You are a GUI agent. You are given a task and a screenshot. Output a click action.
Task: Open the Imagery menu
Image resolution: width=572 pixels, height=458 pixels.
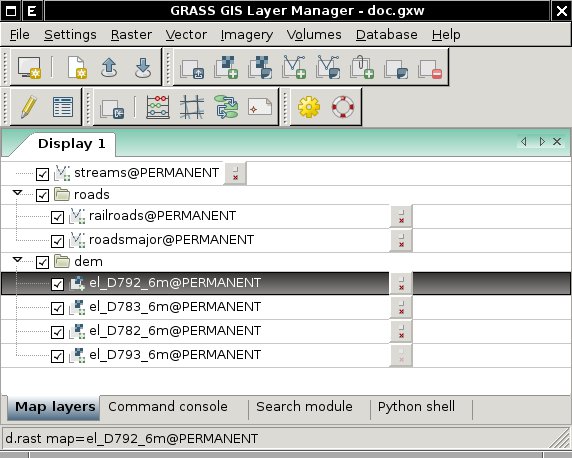(x=247, y=35)
